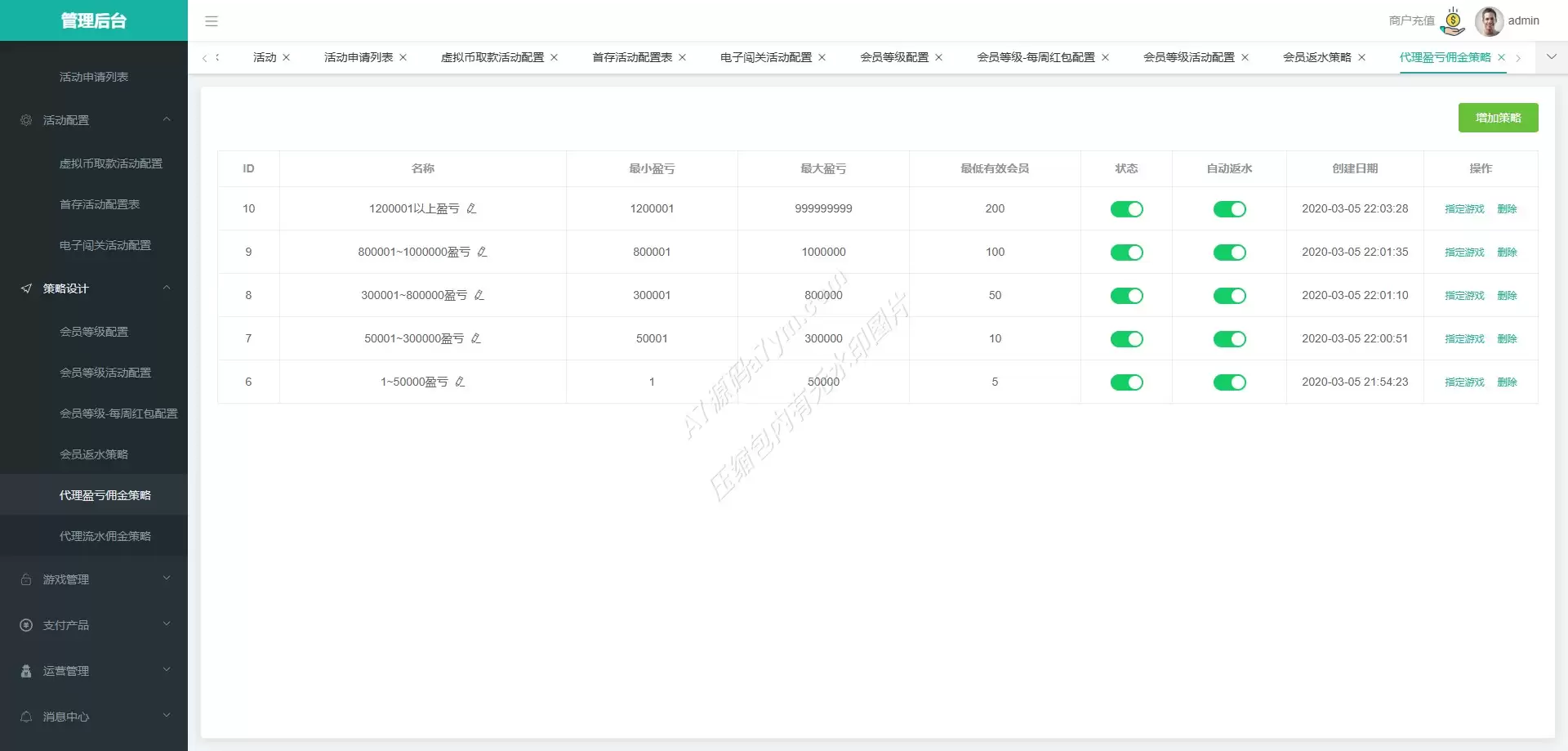
Task: Click the 增加策略 button
Action: click(1498, 118)
